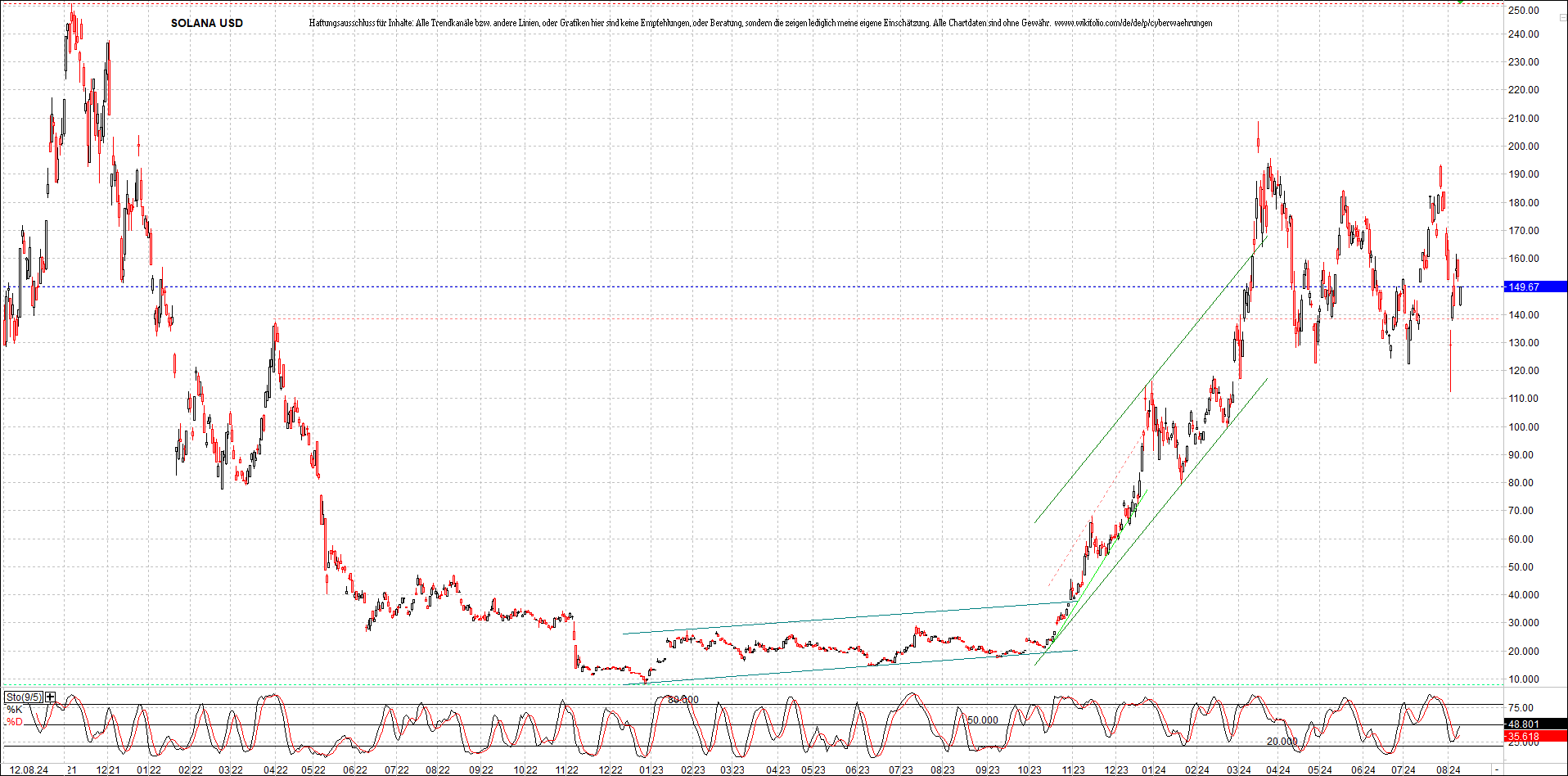
Task: Click the 220.00 price axis label
Action: (x=1524, y=90)
